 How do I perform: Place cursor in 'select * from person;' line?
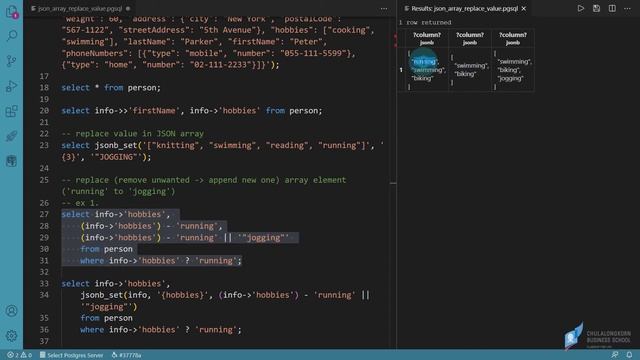[x=111, y=88]
